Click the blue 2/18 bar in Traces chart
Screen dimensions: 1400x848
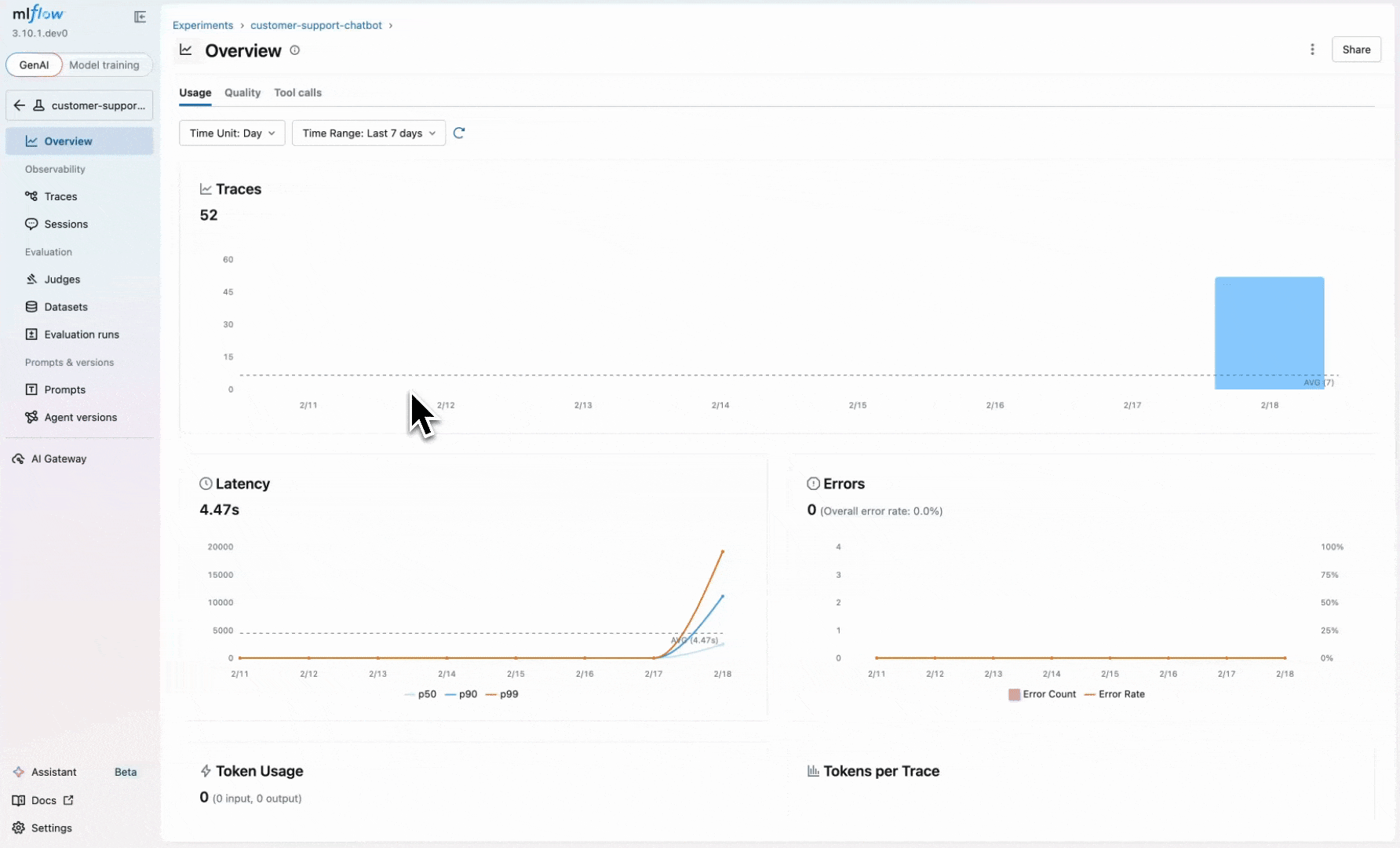tap(1269, 332)
